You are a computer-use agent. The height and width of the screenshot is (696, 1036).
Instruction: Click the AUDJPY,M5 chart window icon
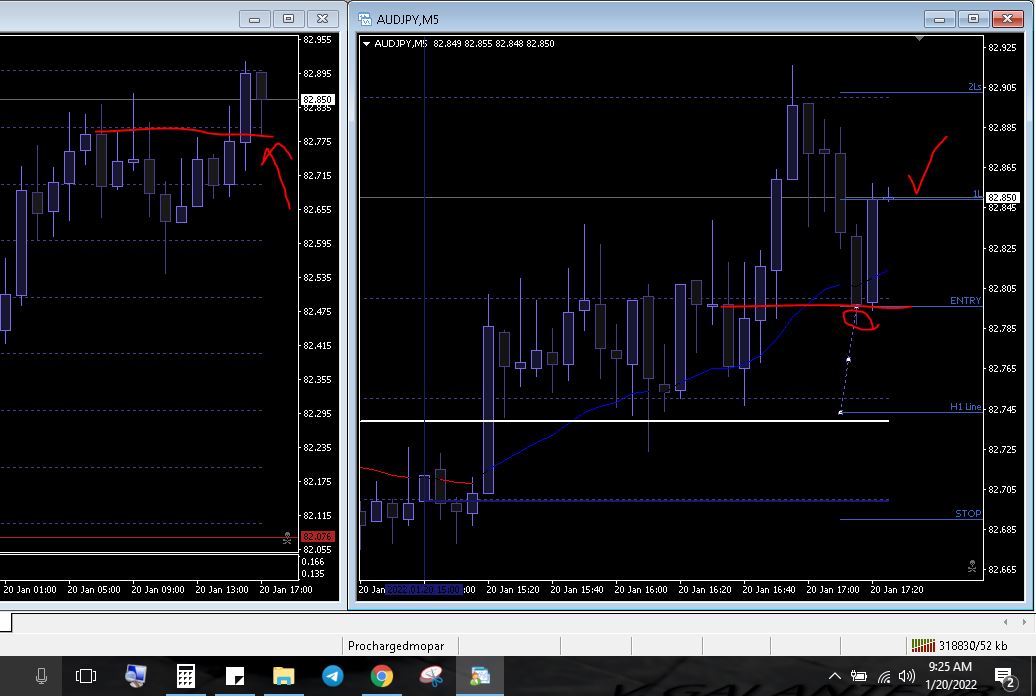[x=364, y=19]
